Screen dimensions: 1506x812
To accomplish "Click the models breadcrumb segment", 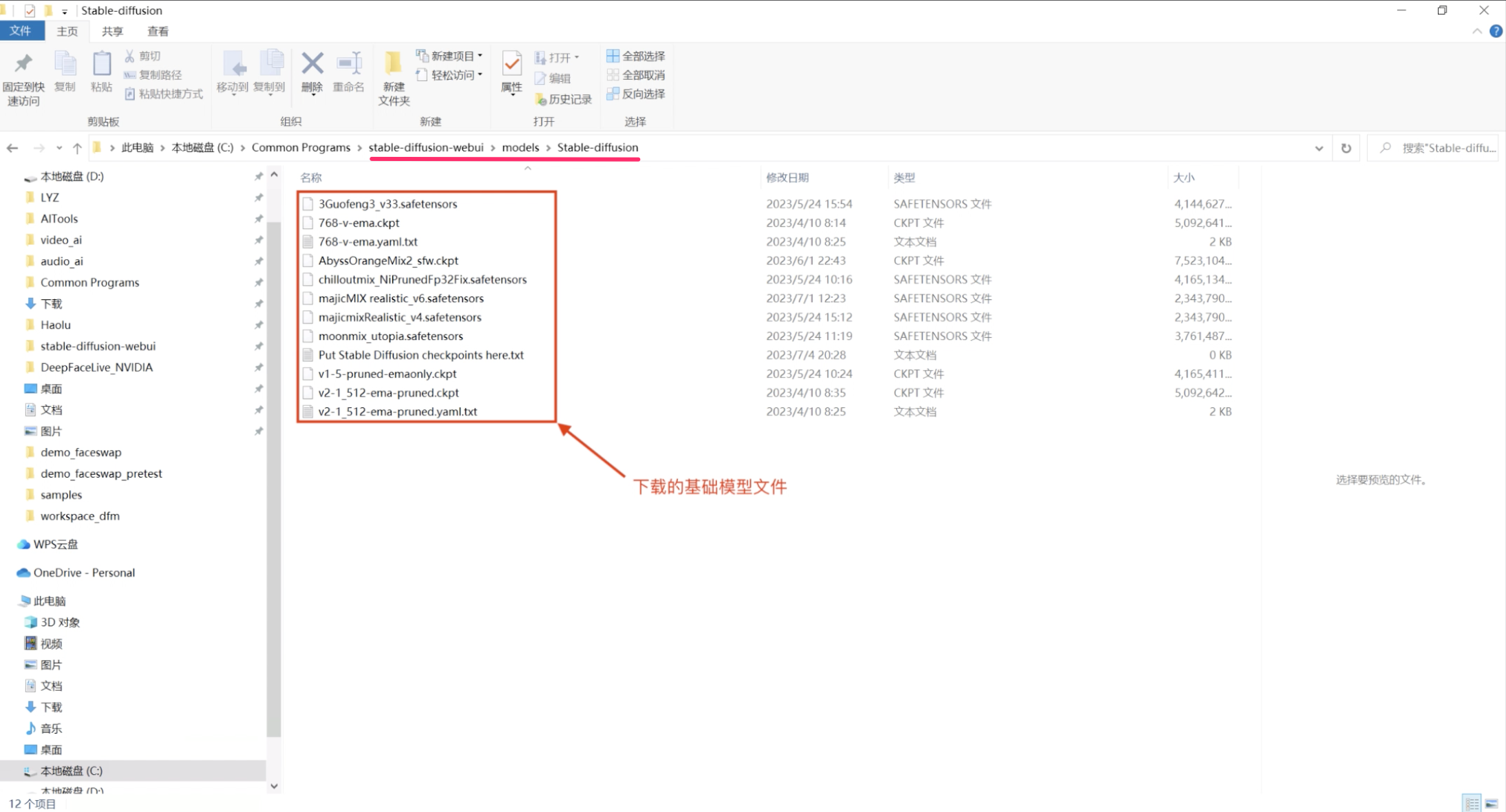I will click(520, 147).
